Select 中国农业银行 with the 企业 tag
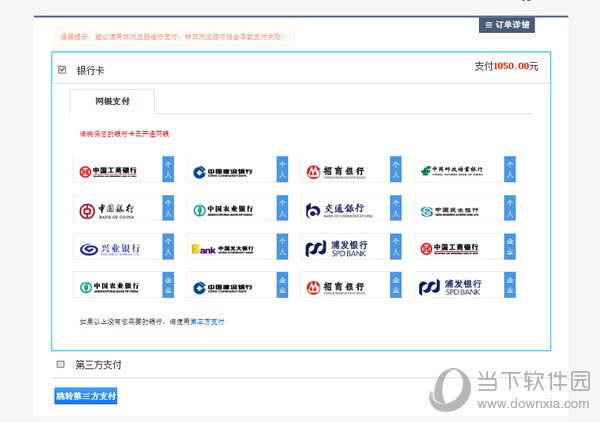Screen dimensions: 600x422 123,285
